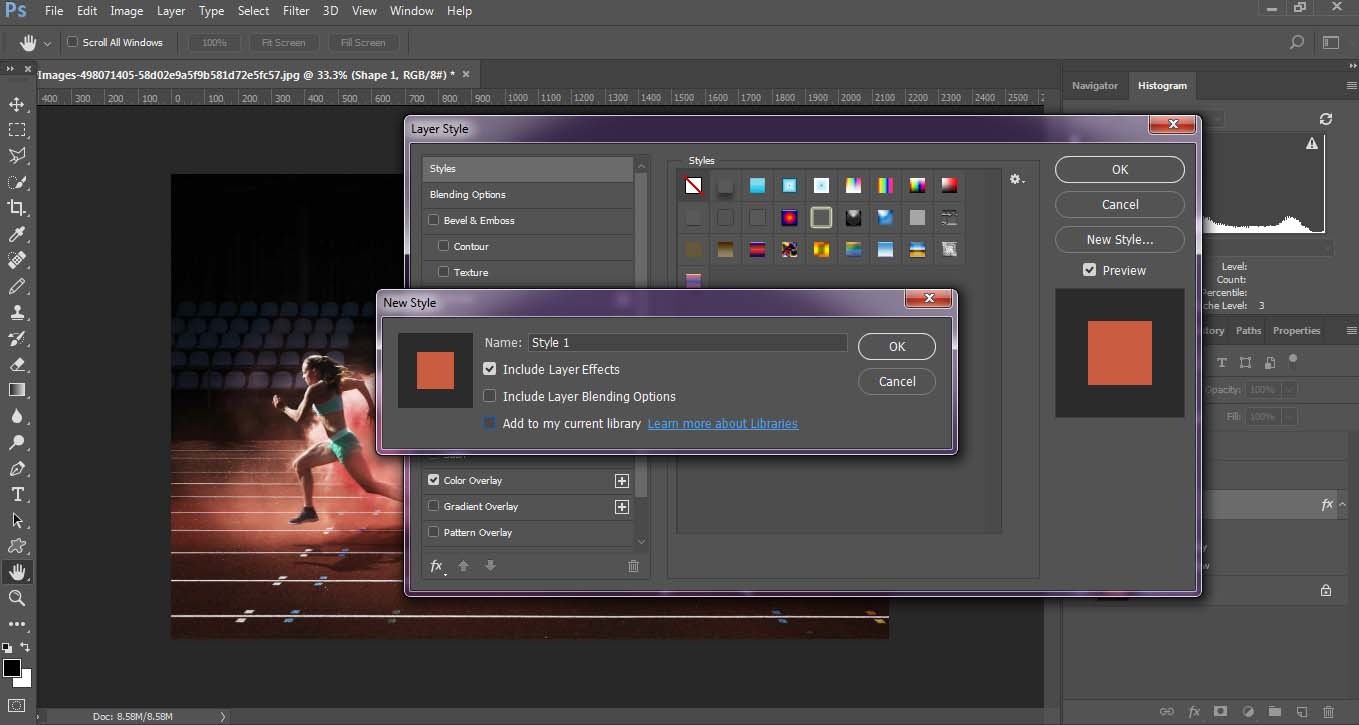Open the fx effects menu in Layer Style dialog
The width and height of the screenshot is (1359, 725).
tap(437, 566)
